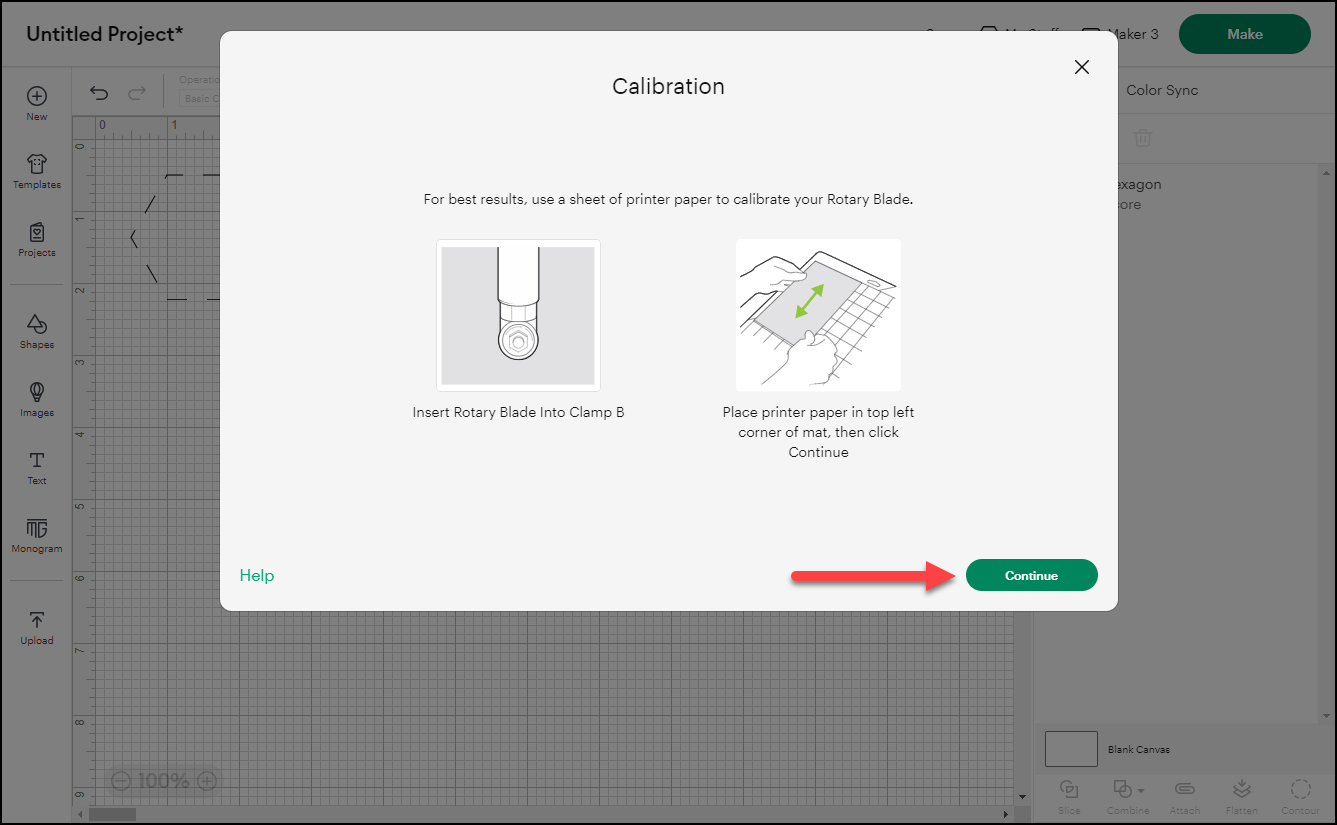Click Continue to calibrate the Rotary Blade
1337x825 pixels.
tap(1031, 575)
